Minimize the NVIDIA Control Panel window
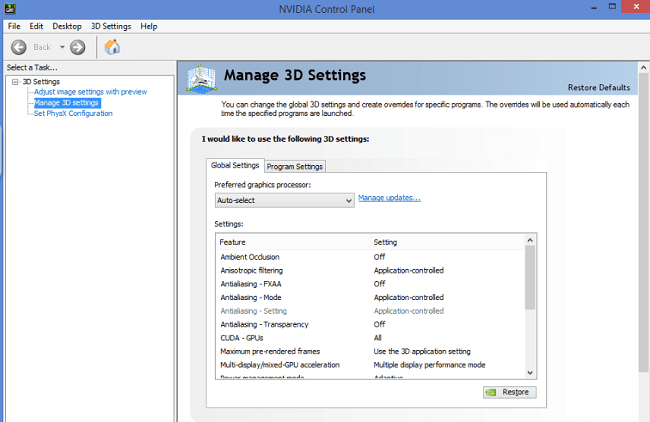This screenshot has height=422, width=650. coord(594,7)
